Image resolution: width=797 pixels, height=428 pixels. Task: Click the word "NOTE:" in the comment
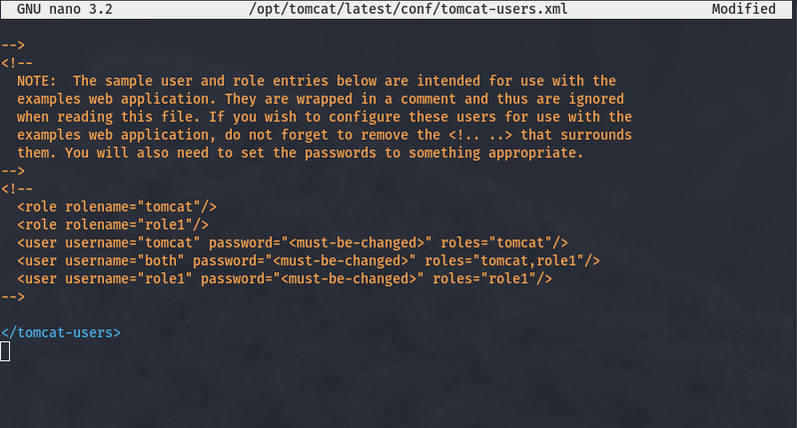point(37,80)
